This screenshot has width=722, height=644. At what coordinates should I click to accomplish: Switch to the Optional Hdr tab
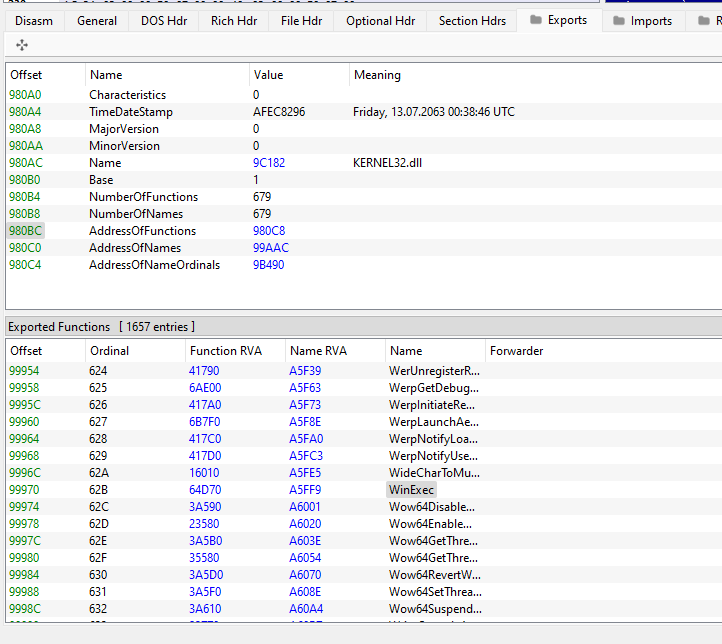[x=380, y=21]
